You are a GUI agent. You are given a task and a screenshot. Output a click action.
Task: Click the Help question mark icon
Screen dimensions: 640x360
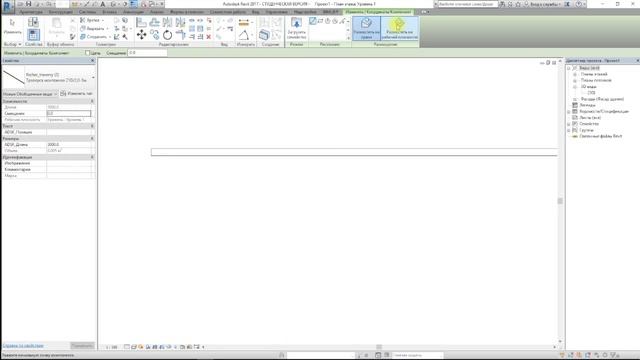(x=578, y=4)
